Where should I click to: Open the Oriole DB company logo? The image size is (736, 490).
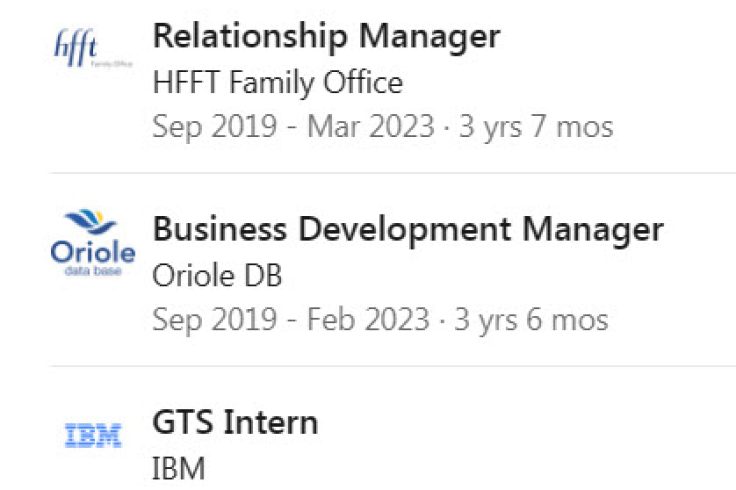(92, 244)
